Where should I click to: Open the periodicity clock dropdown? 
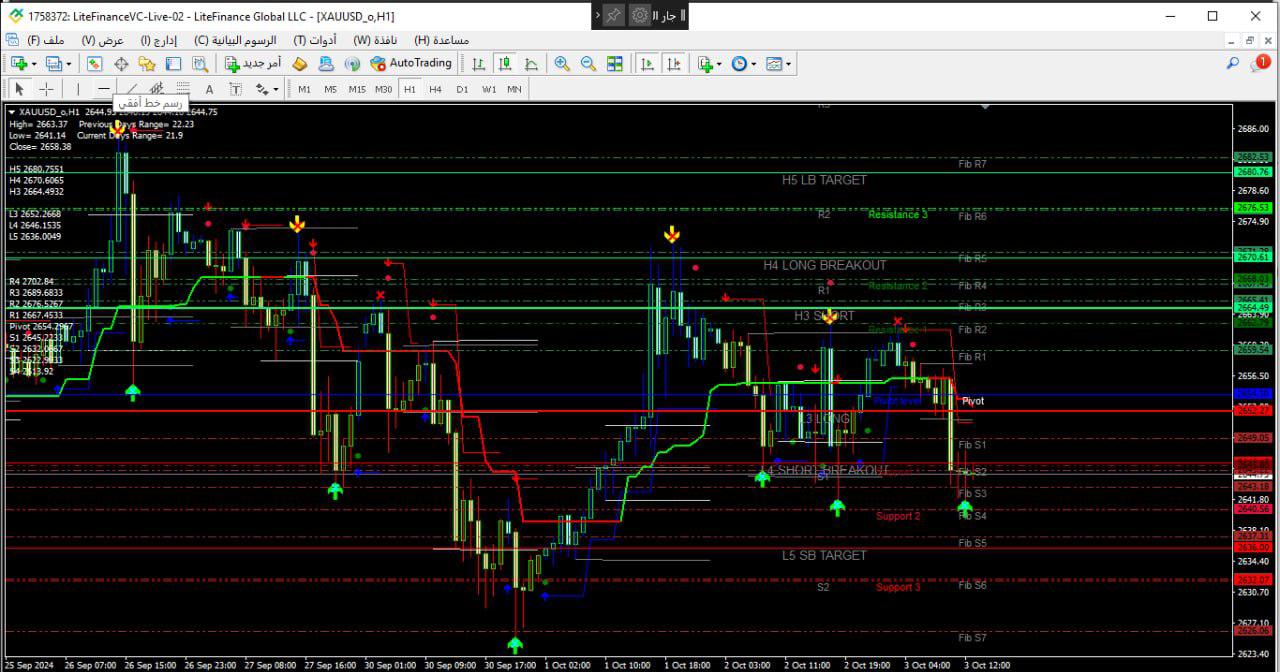[x=743, y=64]
